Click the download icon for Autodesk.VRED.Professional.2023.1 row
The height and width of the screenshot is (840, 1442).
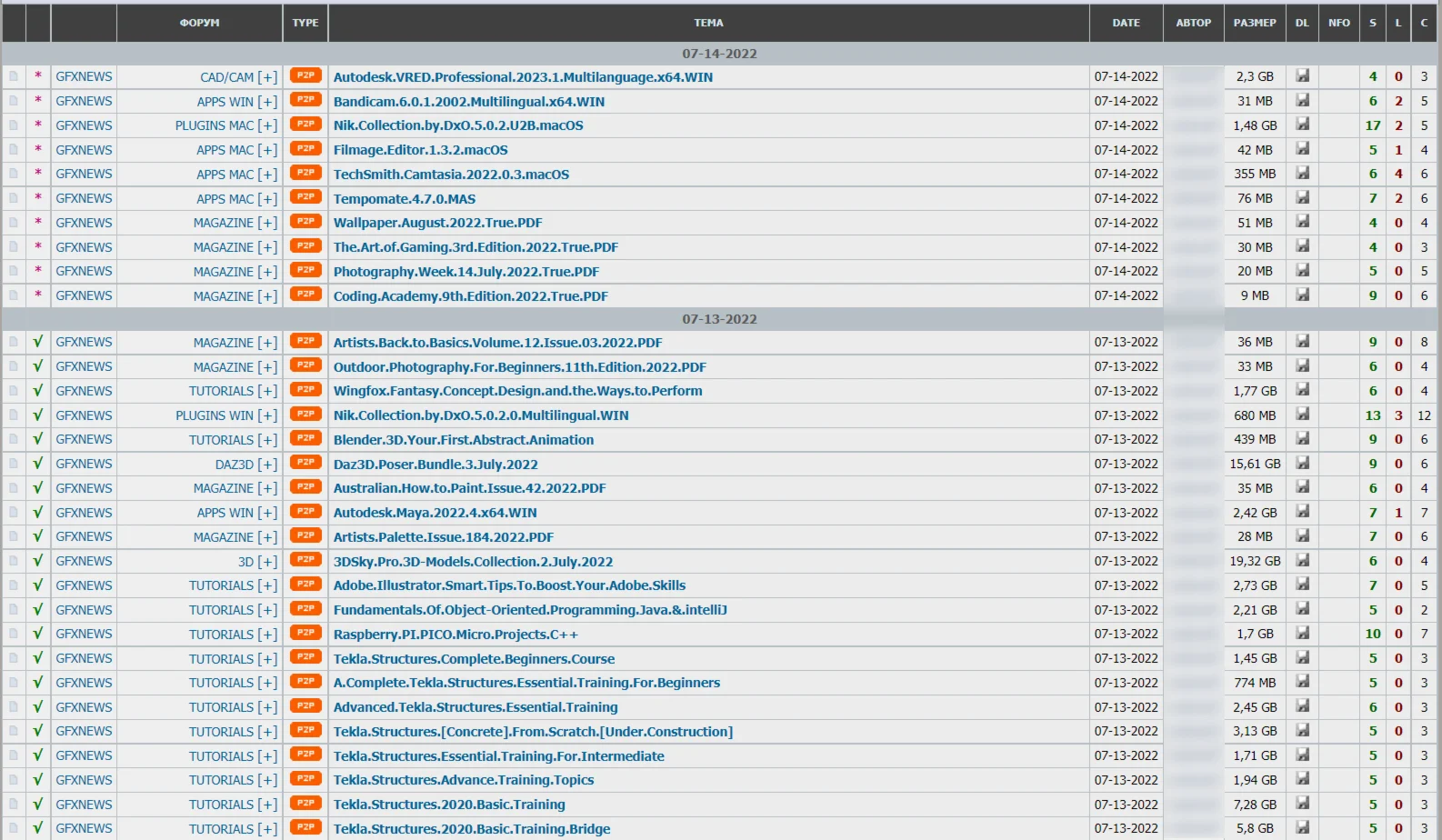[x=1303, y=76]
